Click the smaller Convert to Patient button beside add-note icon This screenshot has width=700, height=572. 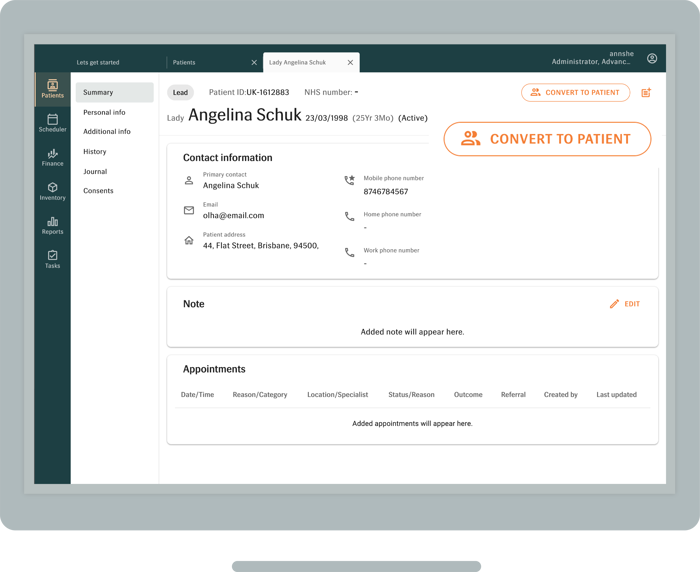575,92
